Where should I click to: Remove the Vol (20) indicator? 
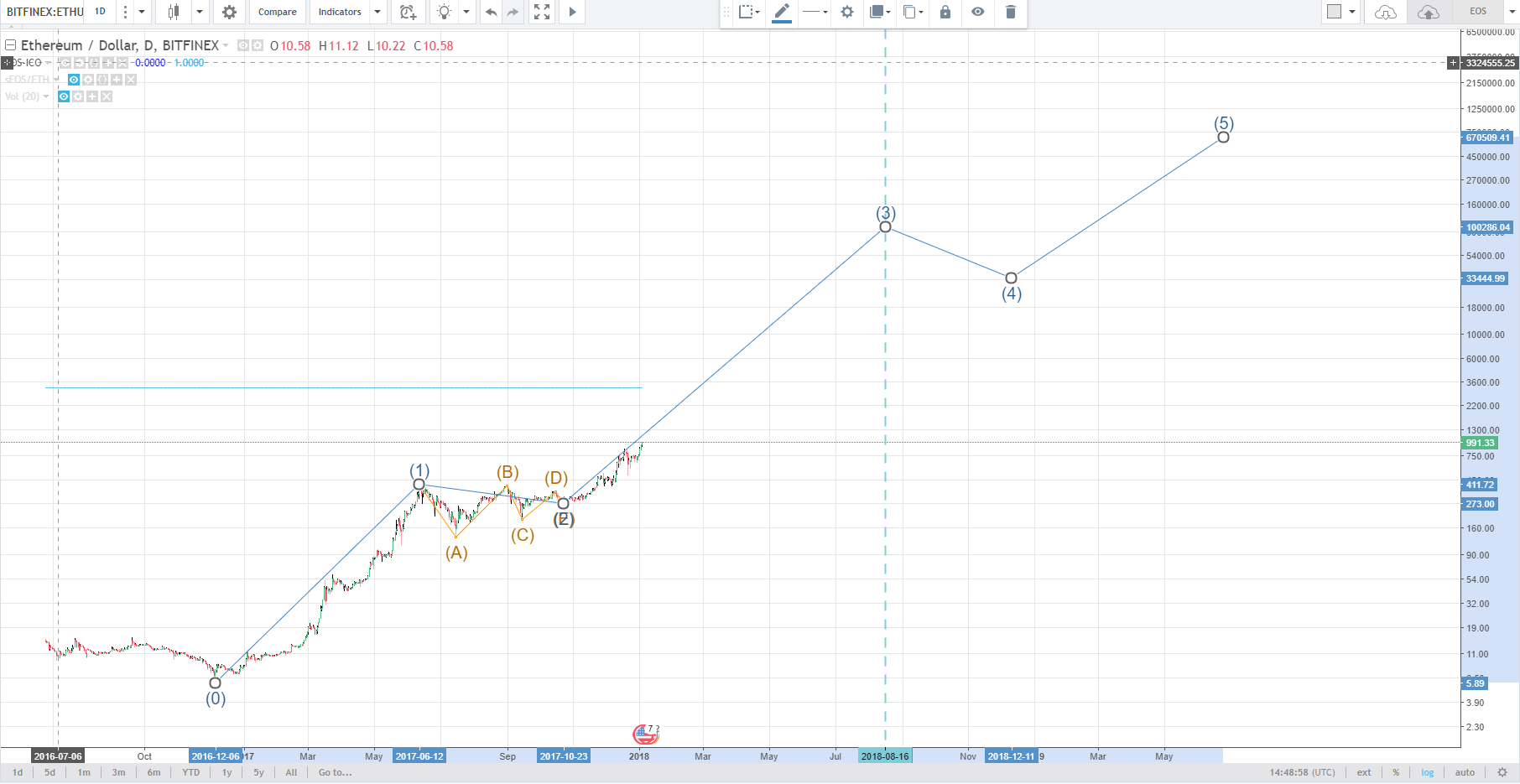(107, 96)
